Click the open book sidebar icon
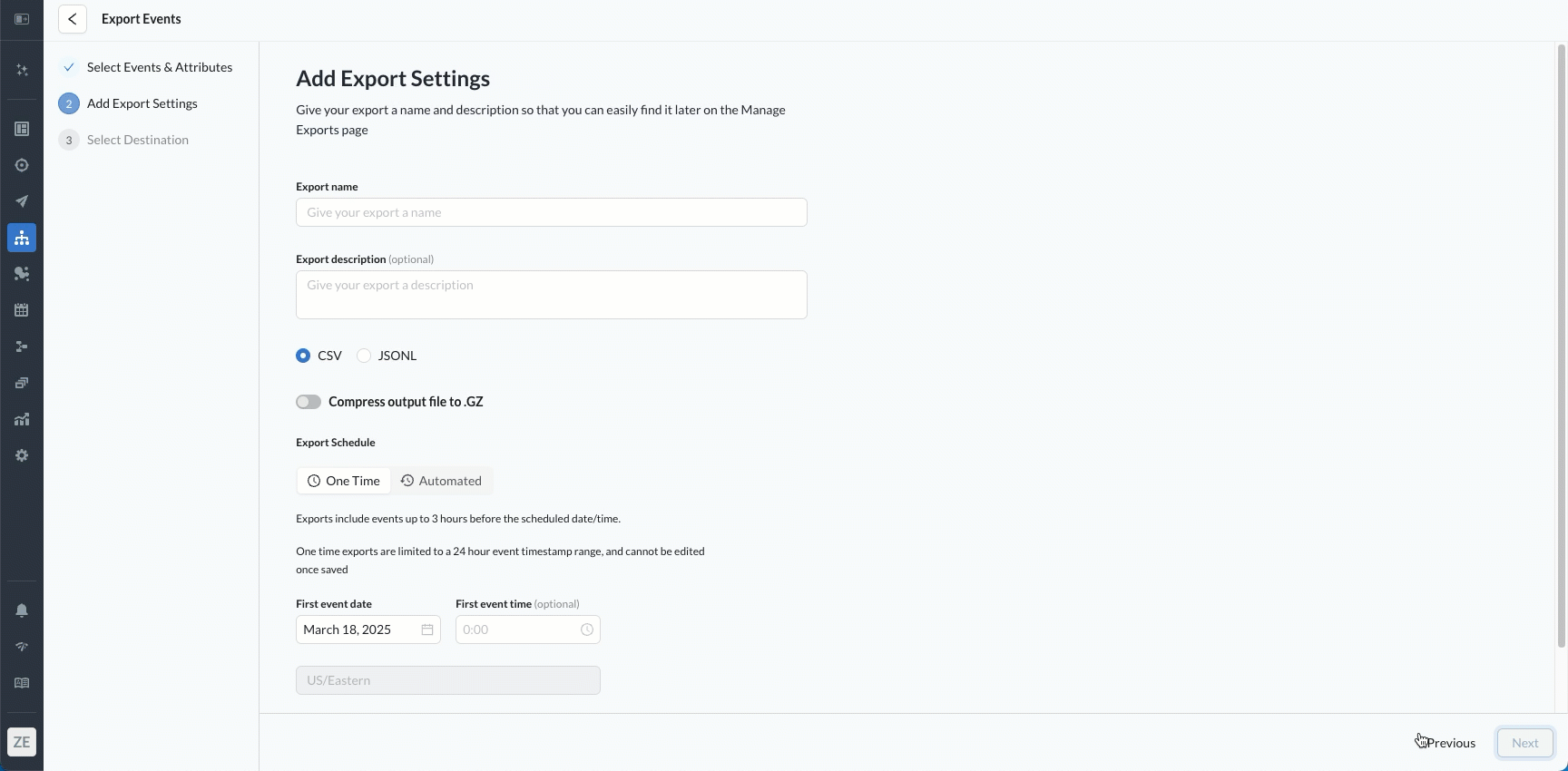The image size is (1568, 771). (x=22, y=683)
